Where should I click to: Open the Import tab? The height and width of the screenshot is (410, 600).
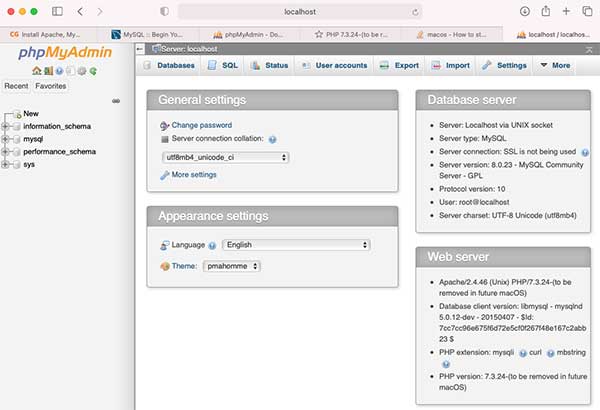(450, 65)
